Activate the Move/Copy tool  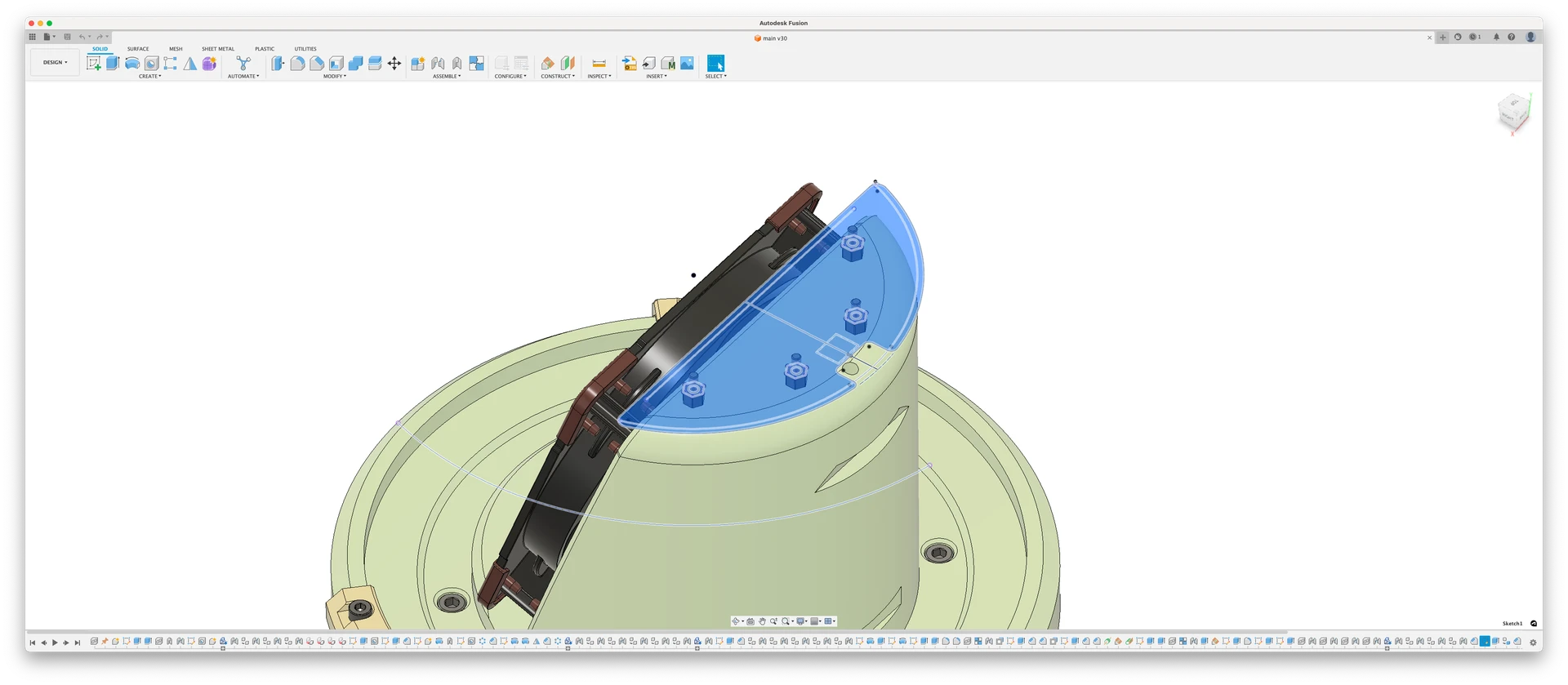pyautogui.click(x=394, y=64)
